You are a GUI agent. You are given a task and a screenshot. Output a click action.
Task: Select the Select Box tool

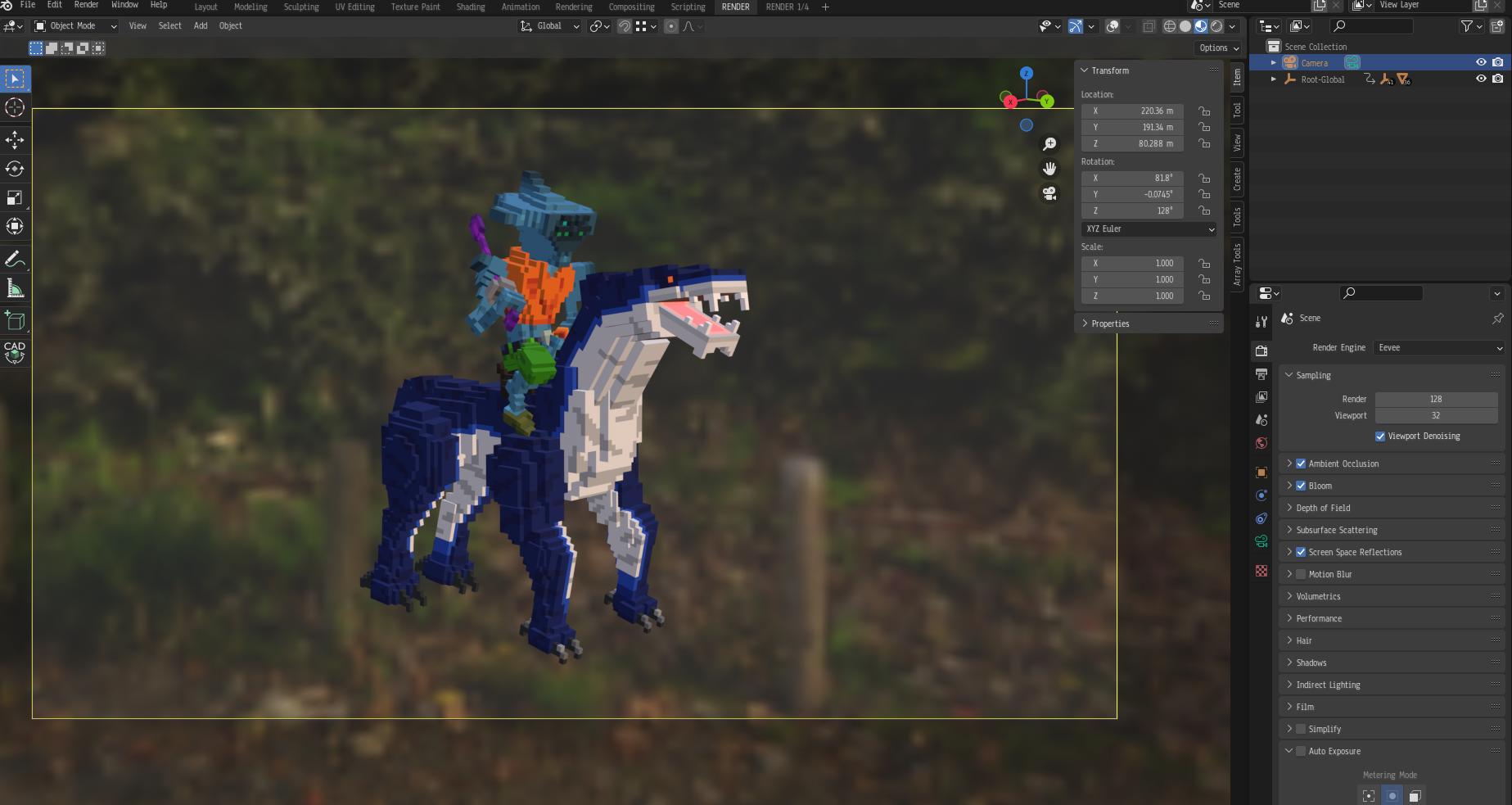pos(15,79)
